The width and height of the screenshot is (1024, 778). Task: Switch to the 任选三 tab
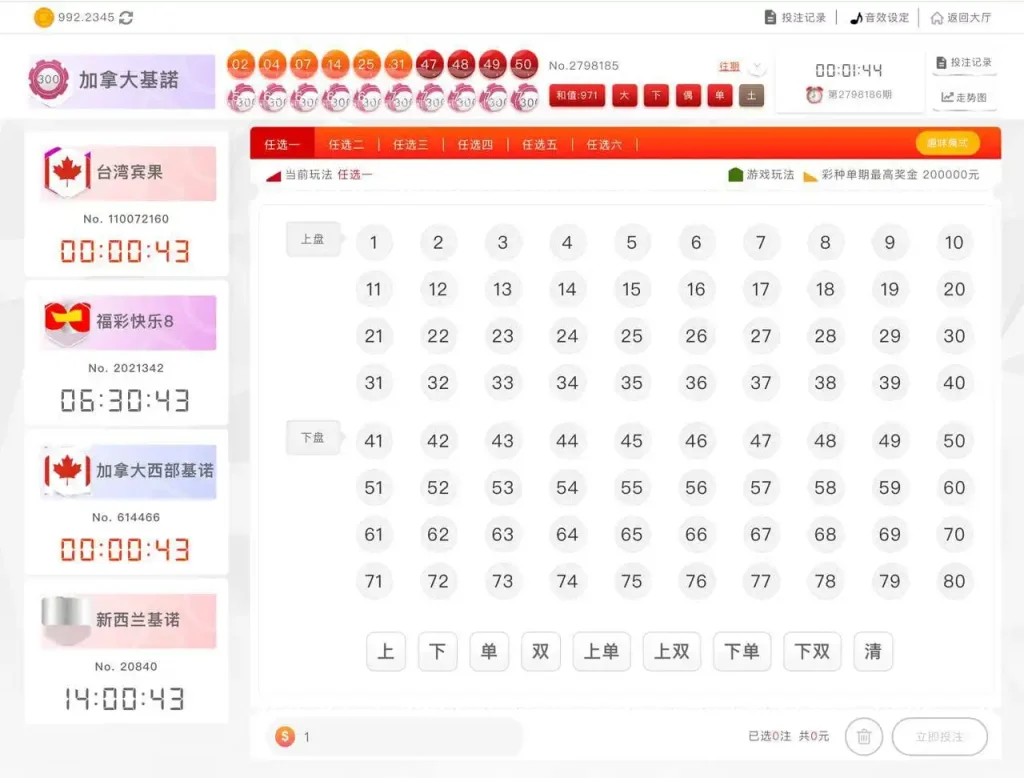point(410,145)
